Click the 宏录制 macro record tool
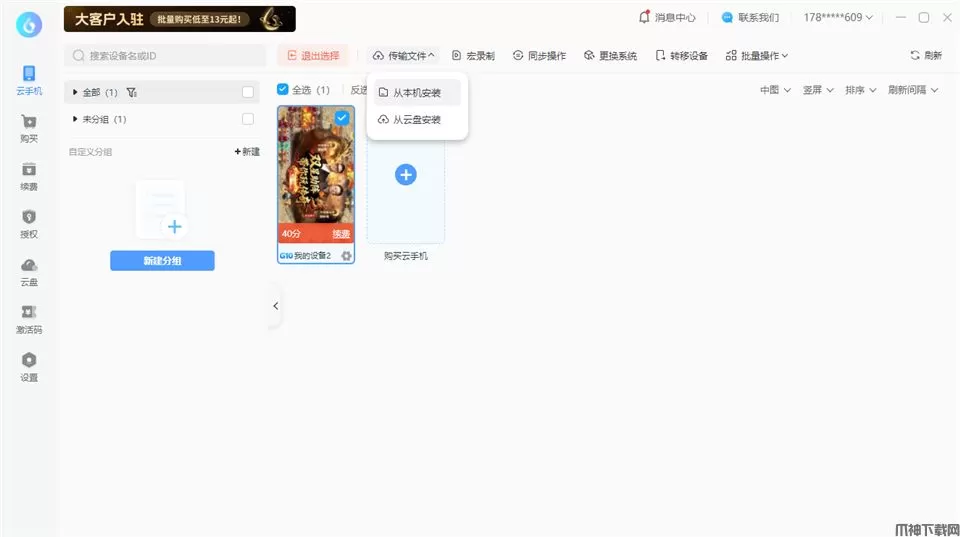The image size is (960, 537). pyautogui.click(x=473, y=56)
